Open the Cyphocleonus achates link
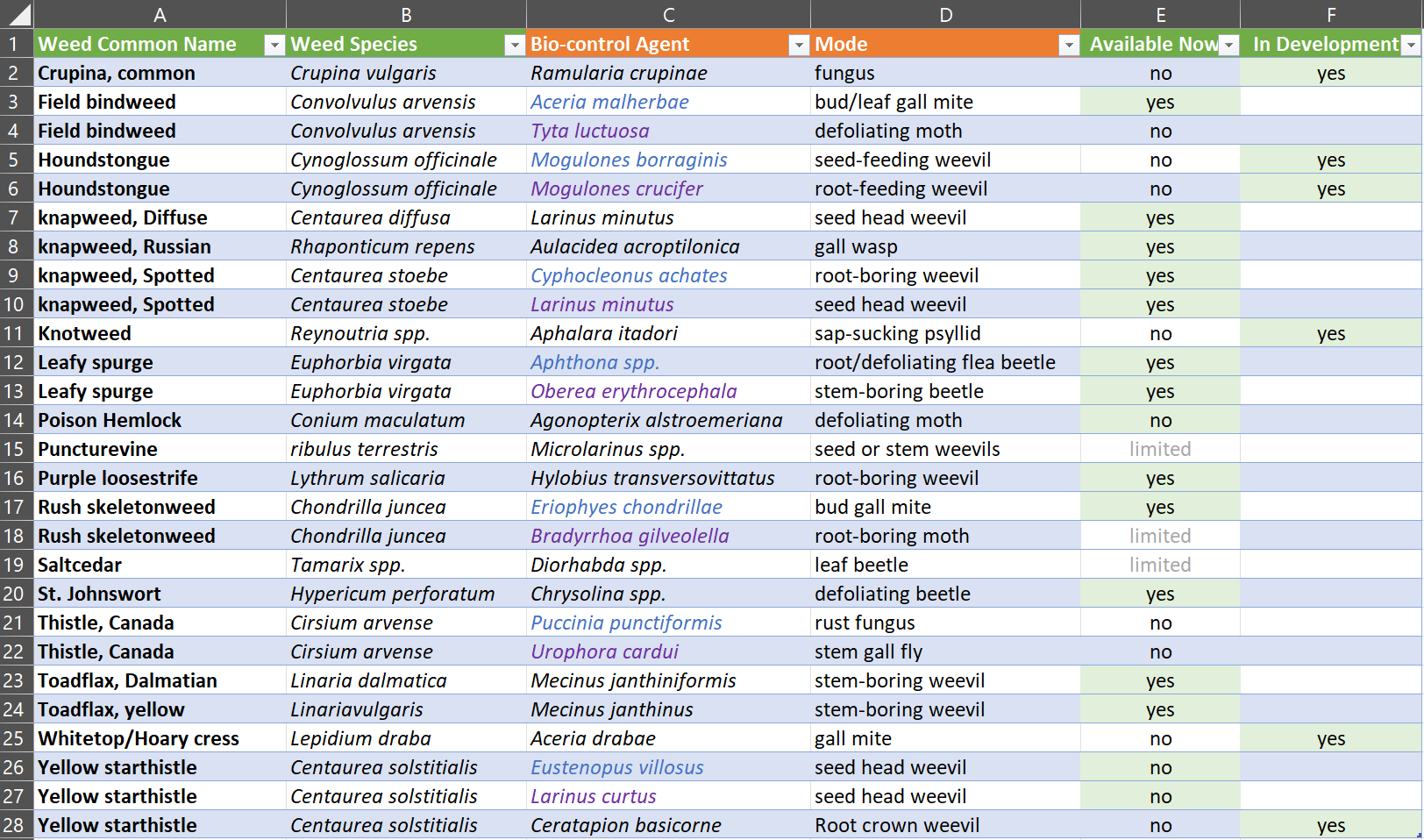This screenshot has width=1424, height=840. pos(629,275)
